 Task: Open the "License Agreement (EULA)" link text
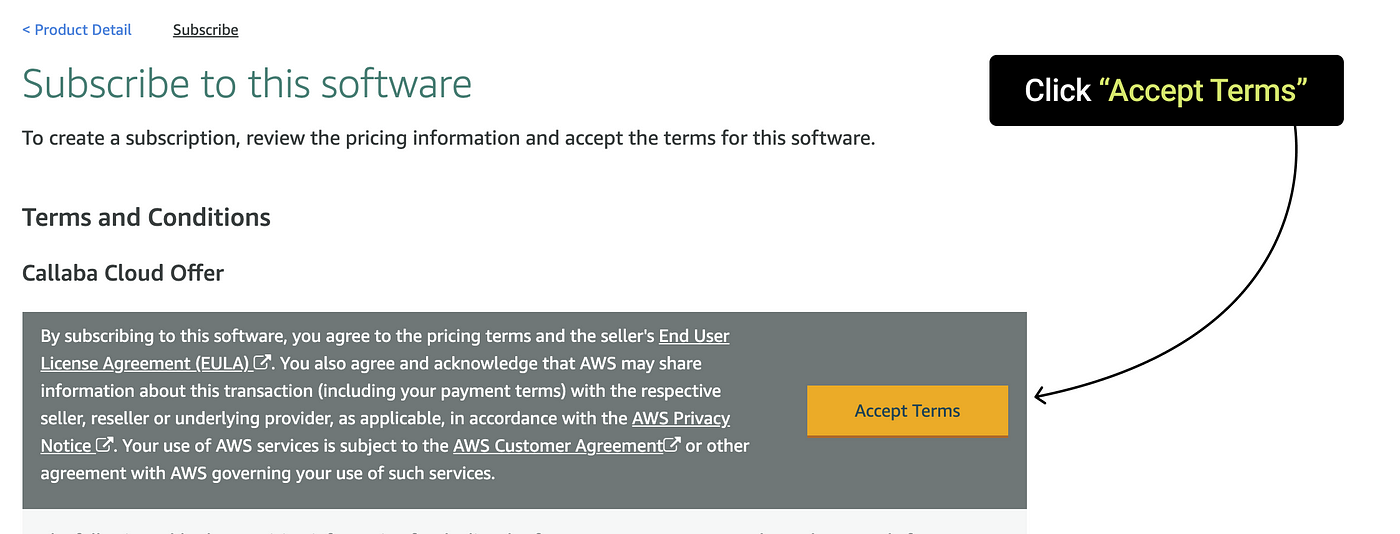click(145, 363)
